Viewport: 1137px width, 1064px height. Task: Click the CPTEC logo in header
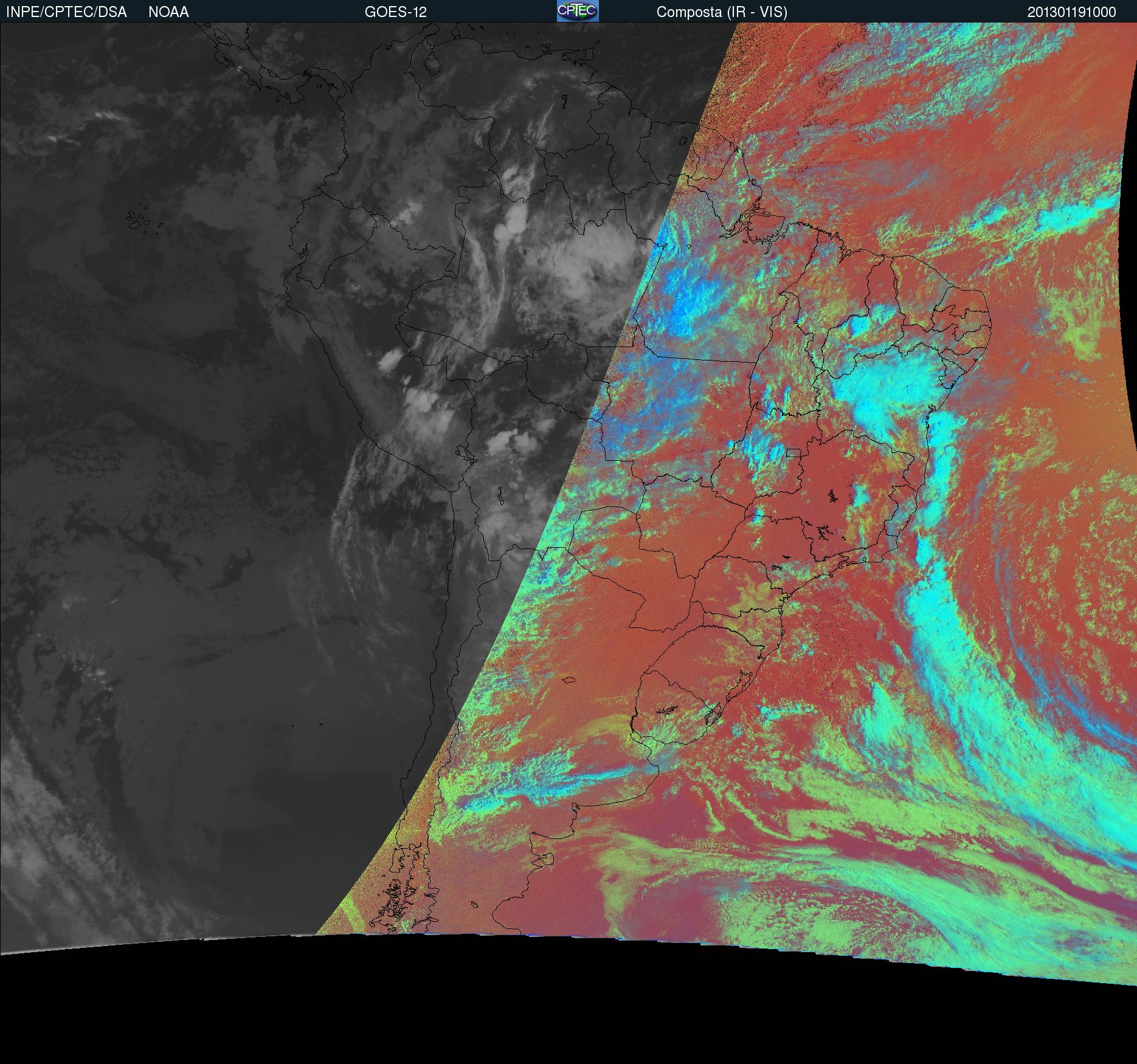pos(578,11)
